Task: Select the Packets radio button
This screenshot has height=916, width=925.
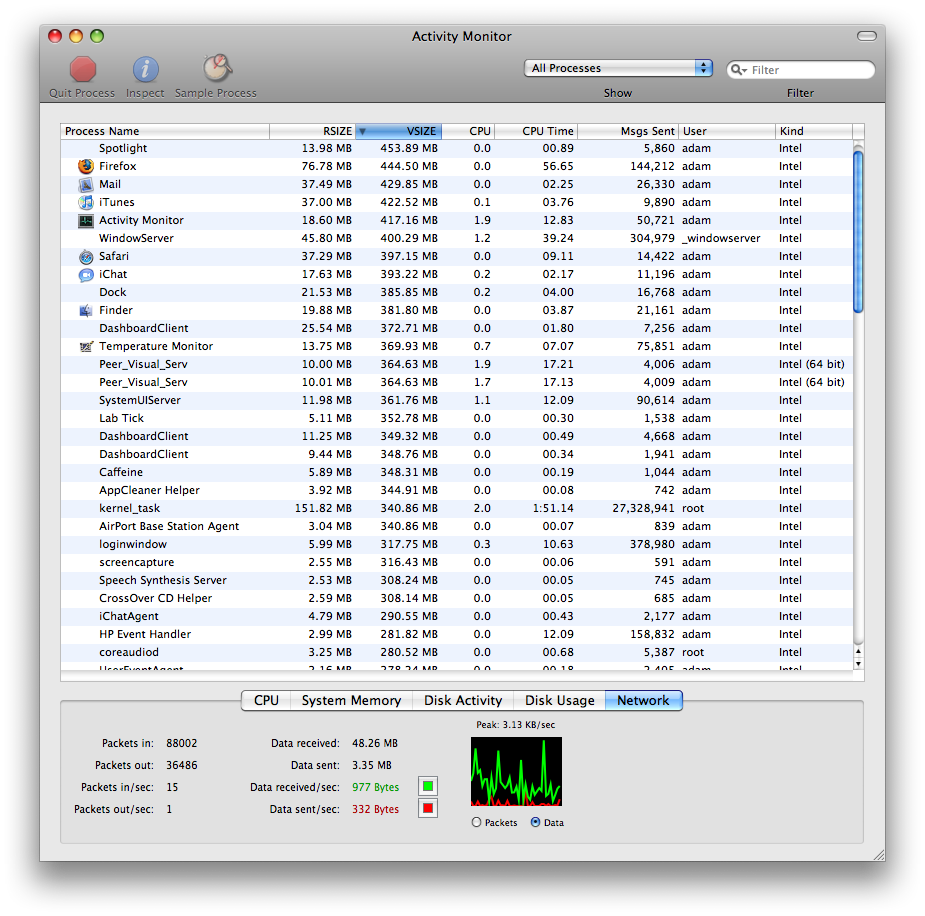Action: pos(477,822)
